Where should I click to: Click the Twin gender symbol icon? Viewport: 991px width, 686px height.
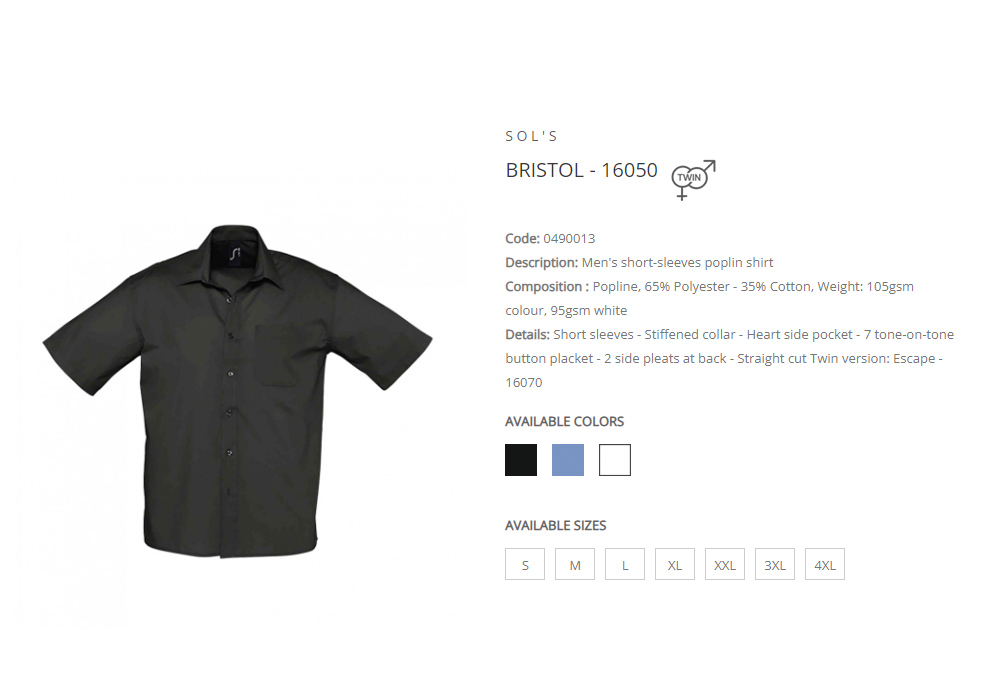point(693,180)
